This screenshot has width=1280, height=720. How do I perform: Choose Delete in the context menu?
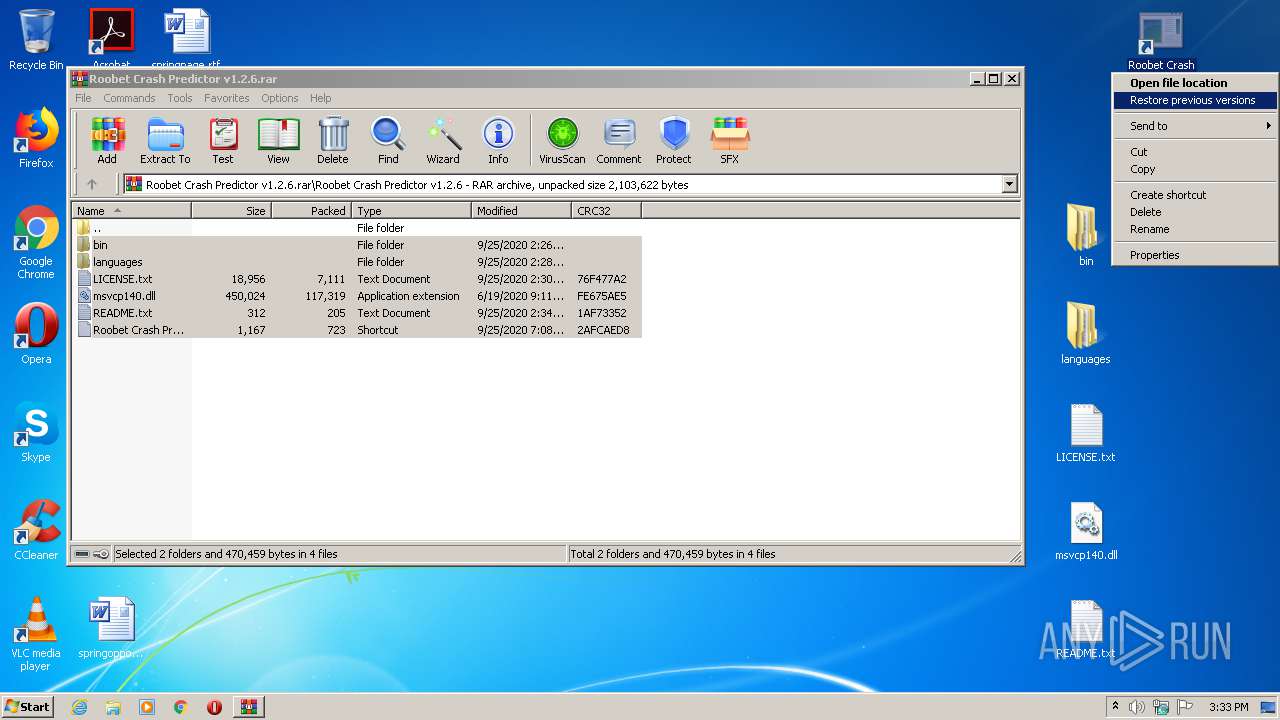point(1195,212)
